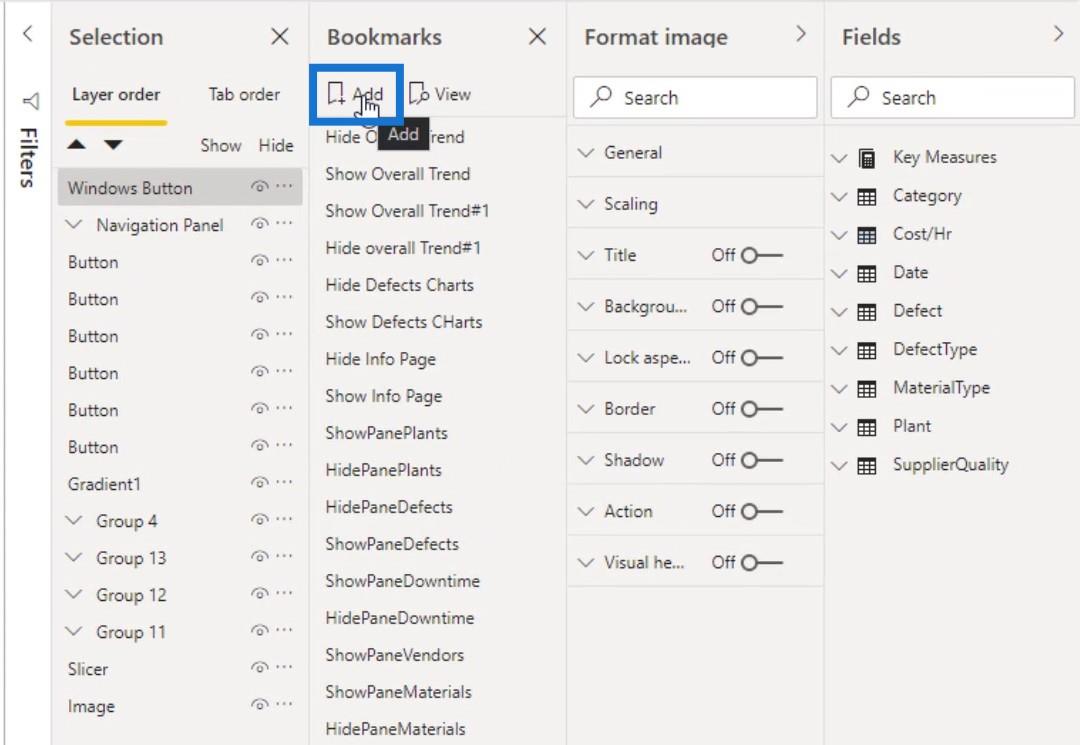Select the Hide Defects Charts bookmark
The width and height of the screenshot is (1080, 745).
pos(399,285)
